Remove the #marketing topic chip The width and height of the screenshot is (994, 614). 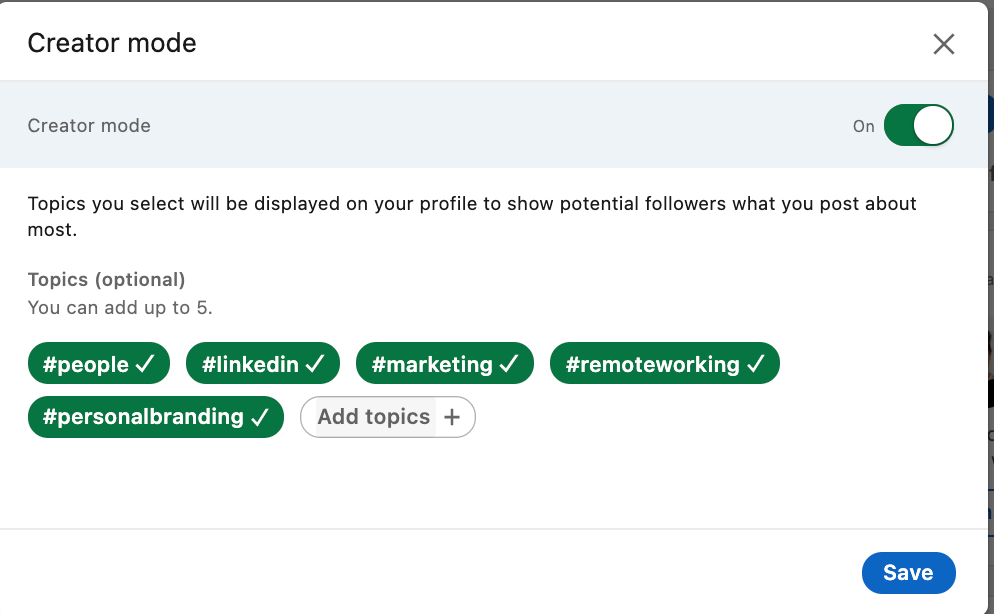(444, 365)
